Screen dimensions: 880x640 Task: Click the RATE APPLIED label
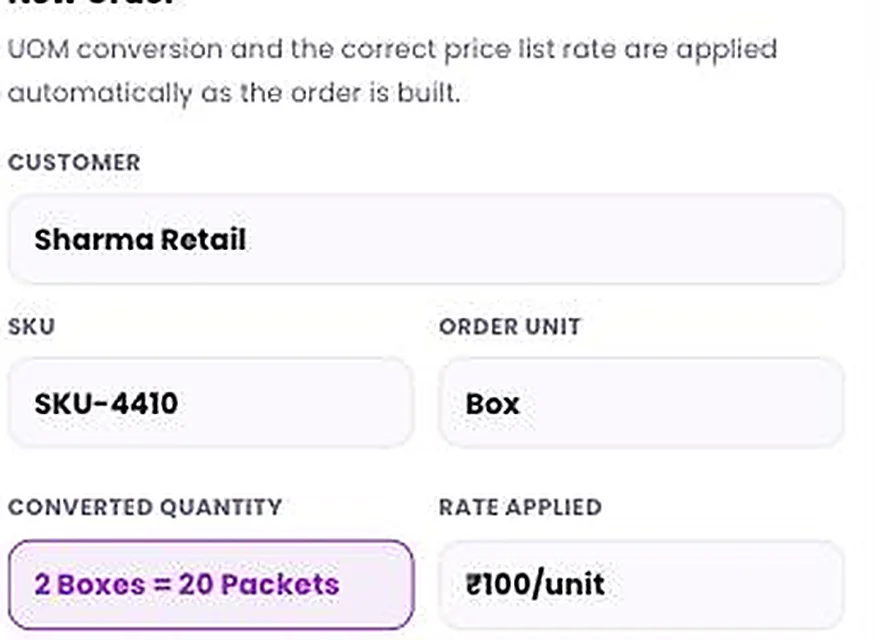pos(520,507)
